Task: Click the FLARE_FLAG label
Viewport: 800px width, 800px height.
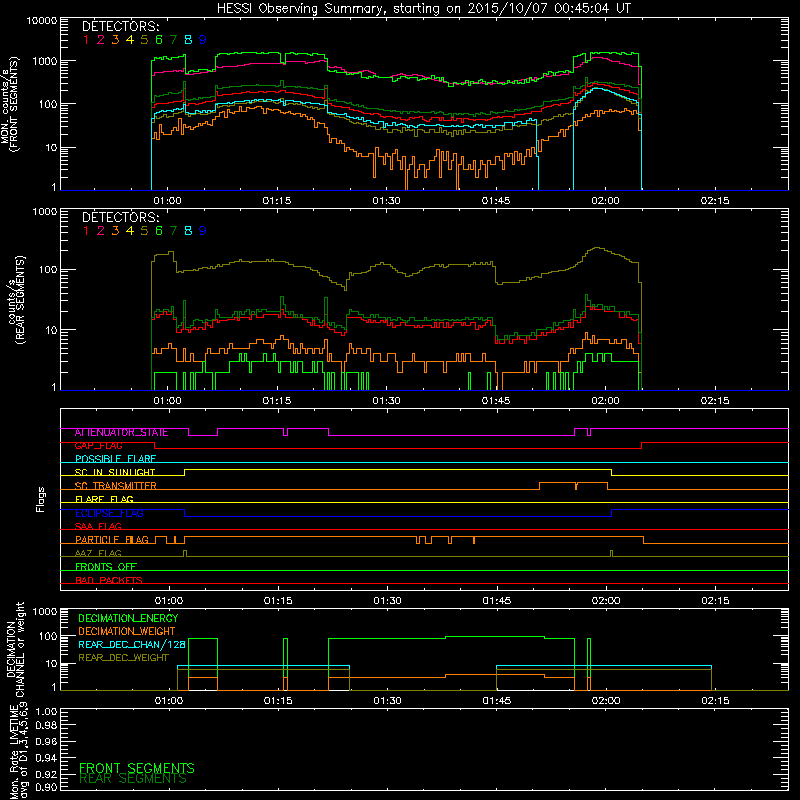Action: tap(104, 499)
